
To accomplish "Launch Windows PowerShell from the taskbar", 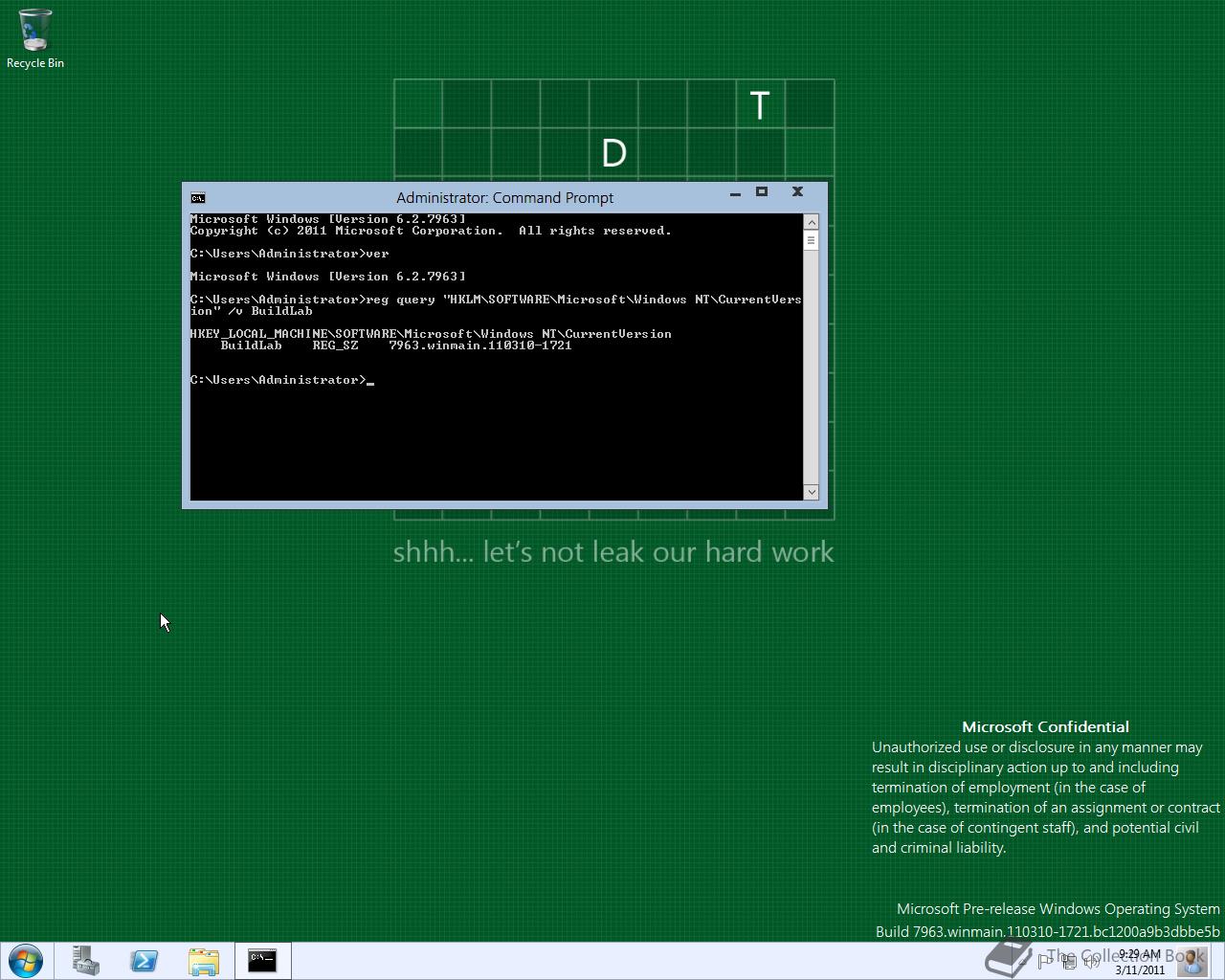I will click(x=145, y=961).
